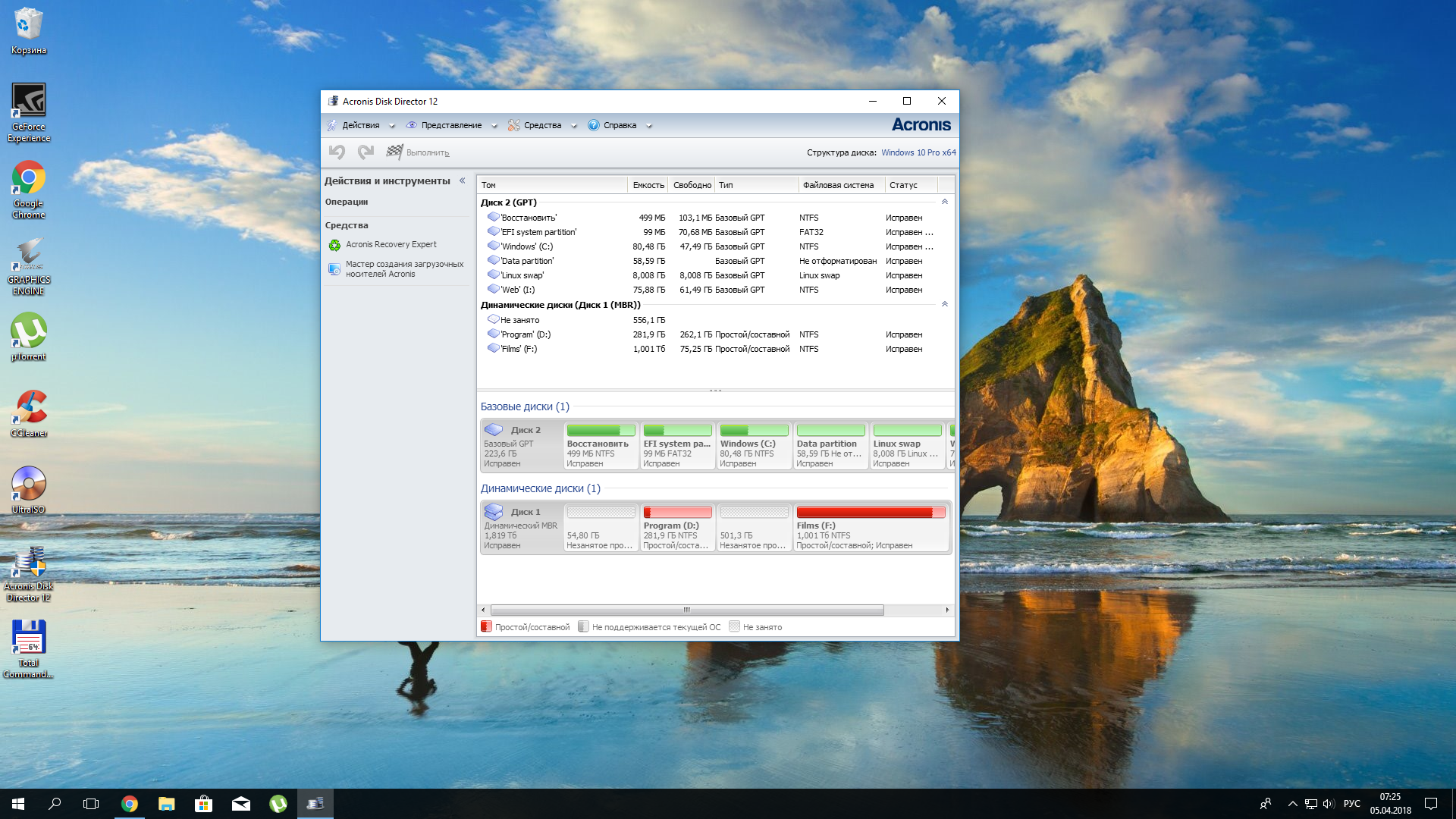The height and width of the screenshot is (819, 1456).
Task: Open the Справка menu
Action: [x=620, y=125]
